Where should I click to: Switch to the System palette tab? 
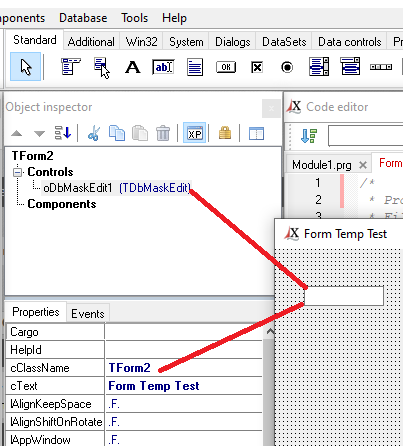(x=186, y=42)
